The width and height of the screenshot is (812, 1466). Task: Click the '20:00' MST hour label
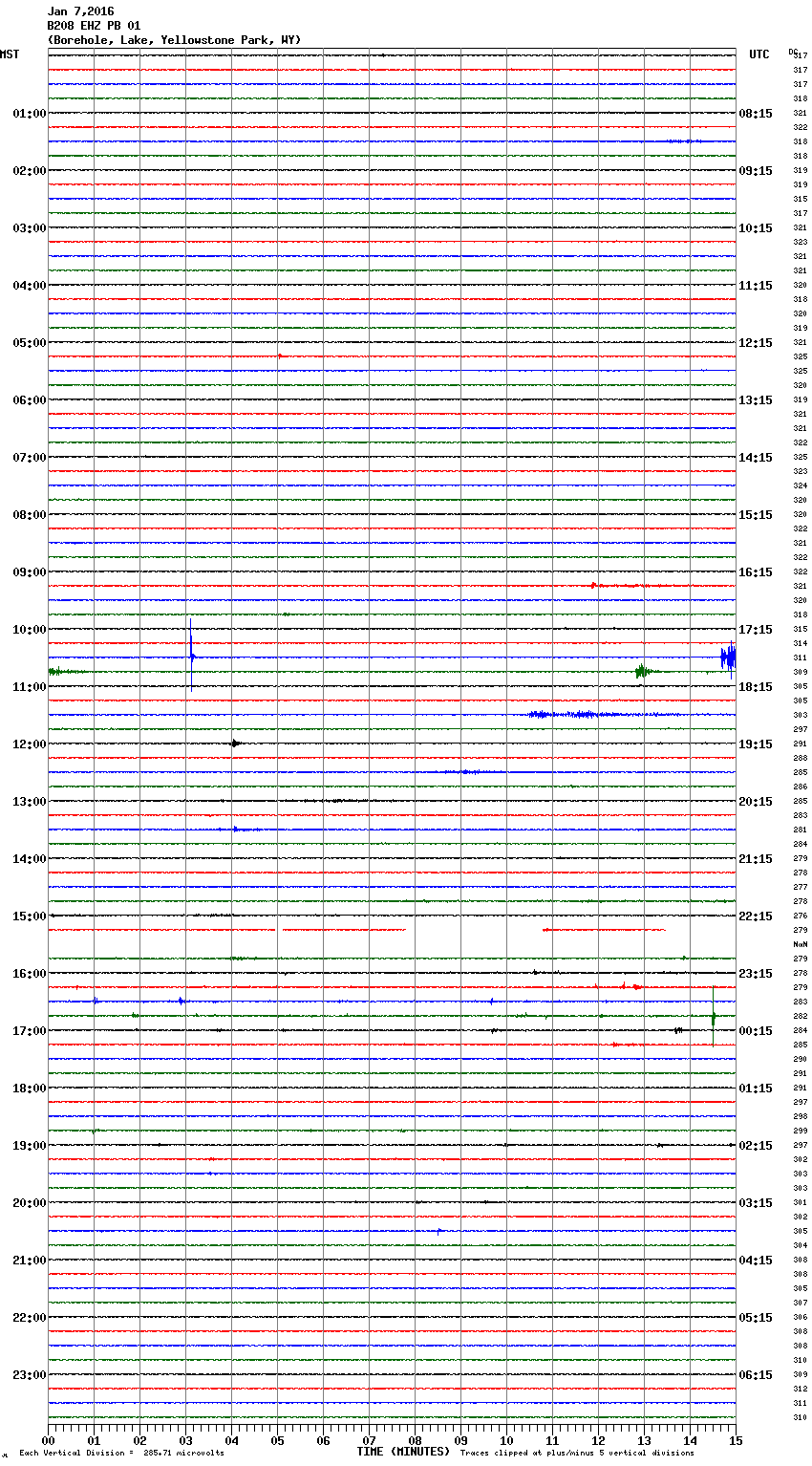click(x=30, y=1203)
